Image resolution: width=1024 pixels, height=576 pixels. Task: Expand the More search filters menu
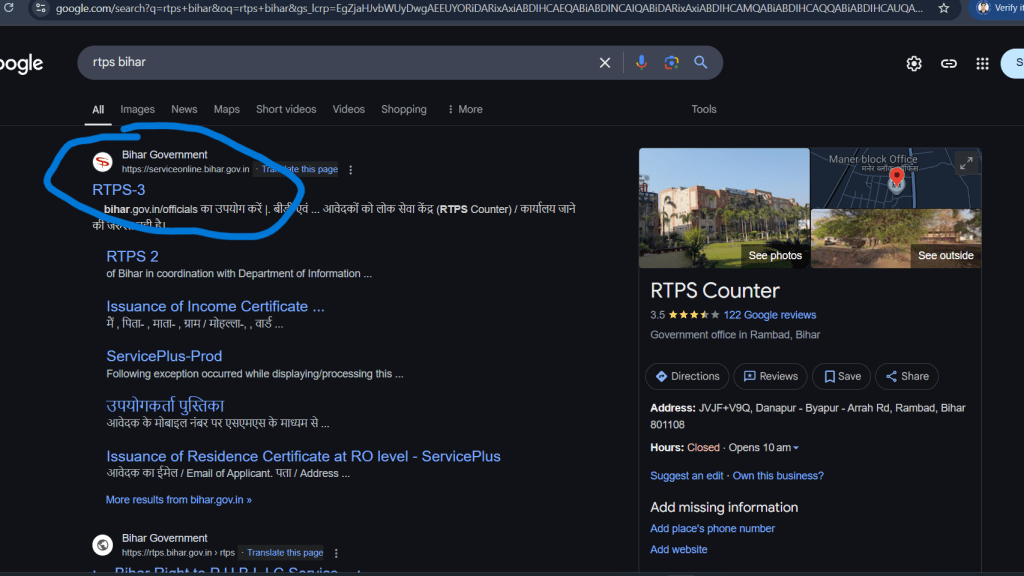coord(465,109)
